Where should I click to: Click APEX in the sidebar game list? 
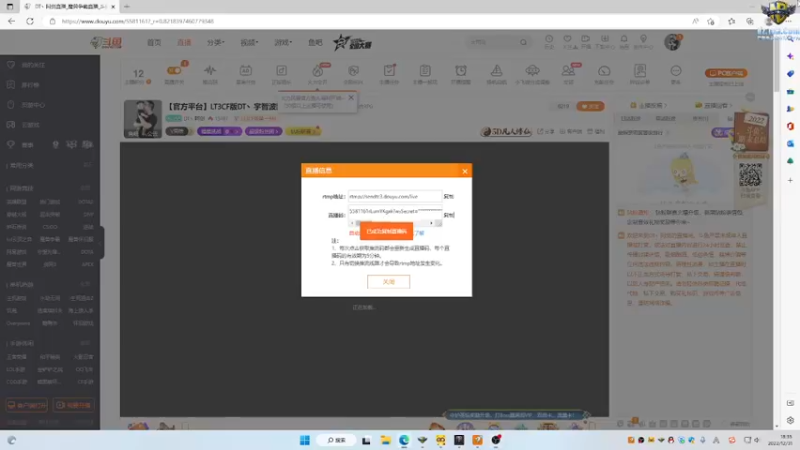[87, 264]
